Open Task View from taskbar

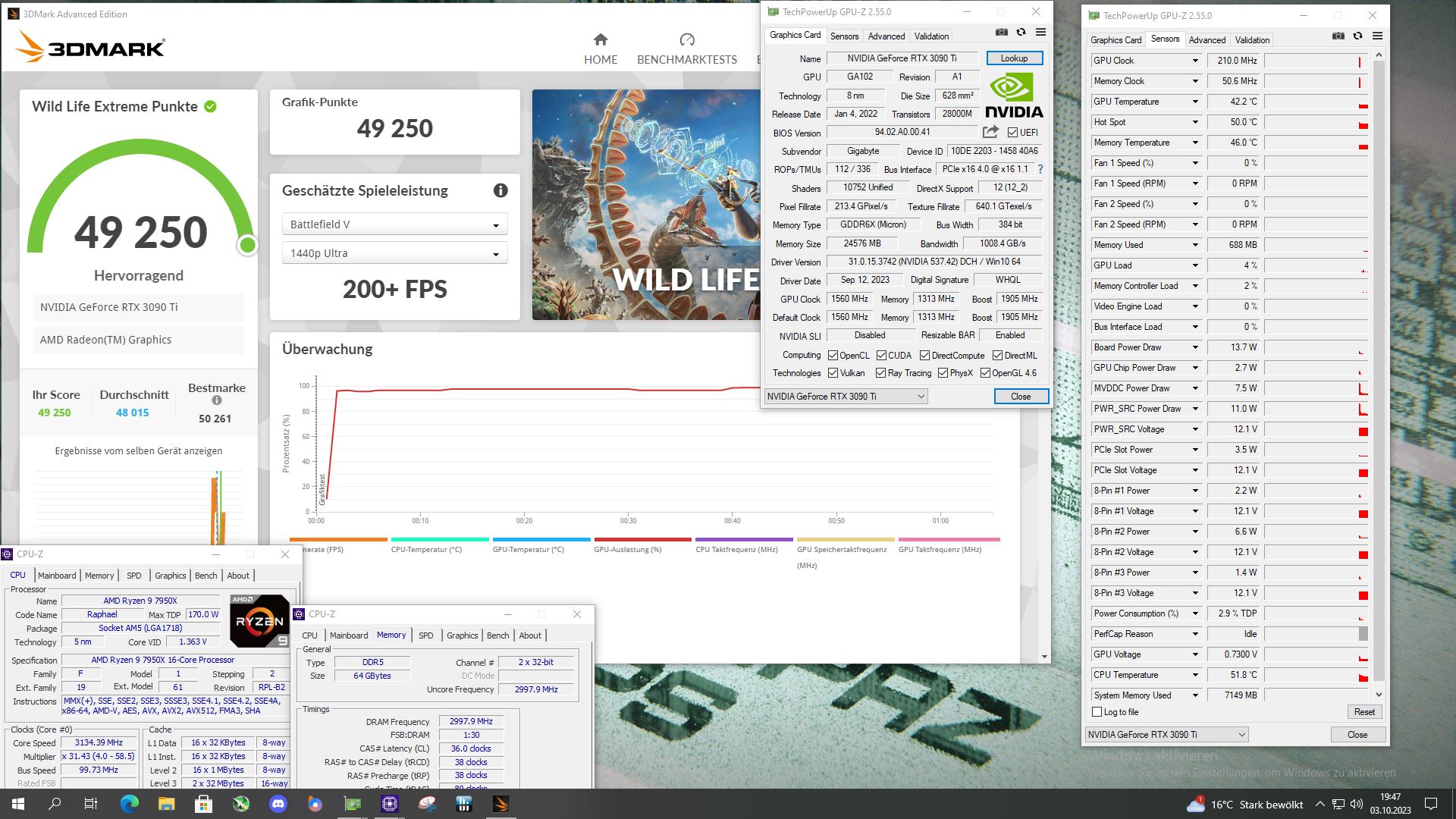(x=91, y=804)
